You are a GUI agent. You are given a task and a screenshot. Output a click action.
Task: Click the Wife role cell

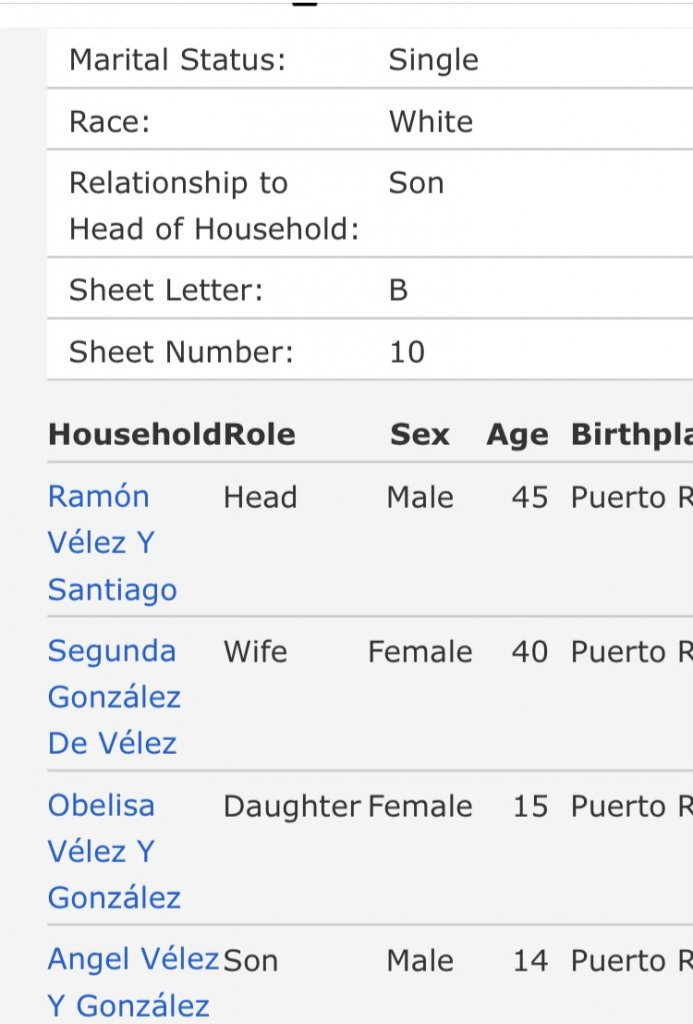coord(255,651)
